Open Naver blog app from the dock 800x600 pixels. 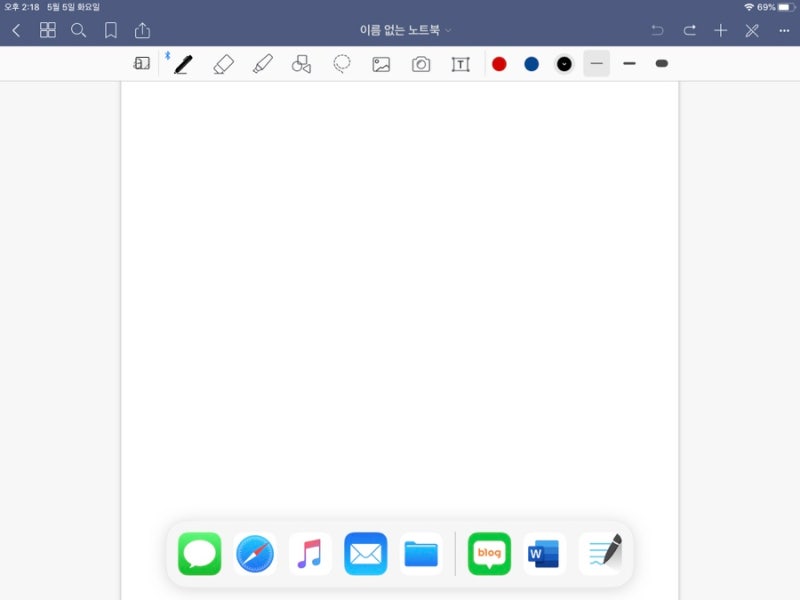coord(489,554)
